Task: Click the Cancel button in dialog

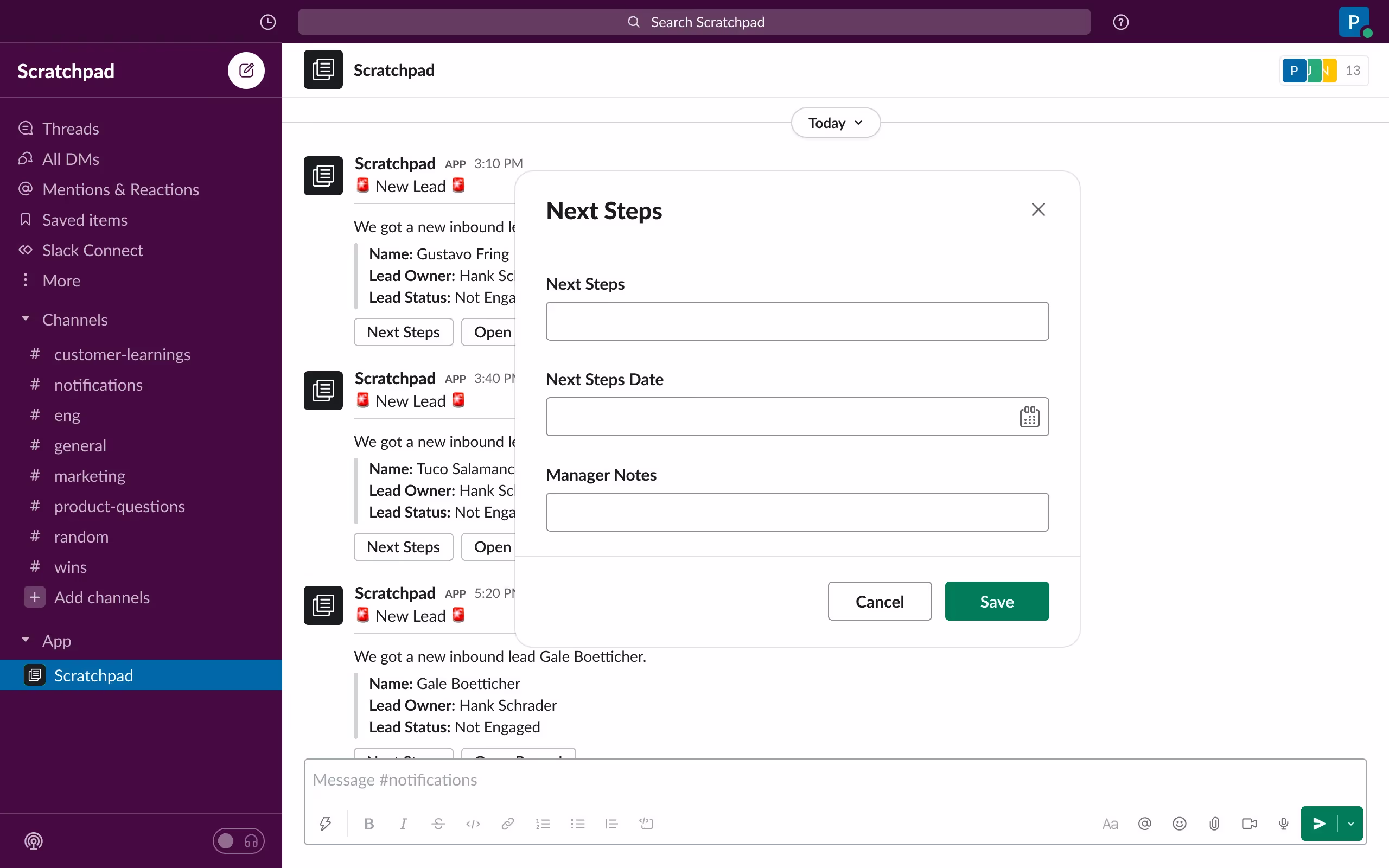Action: pos(880,601)
